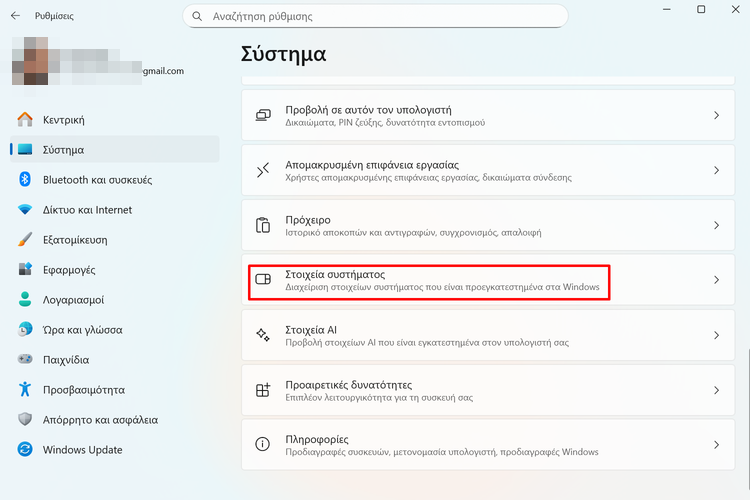
Task: Click the Παιχνίδια gamepad icon
Action: point(25,360)
